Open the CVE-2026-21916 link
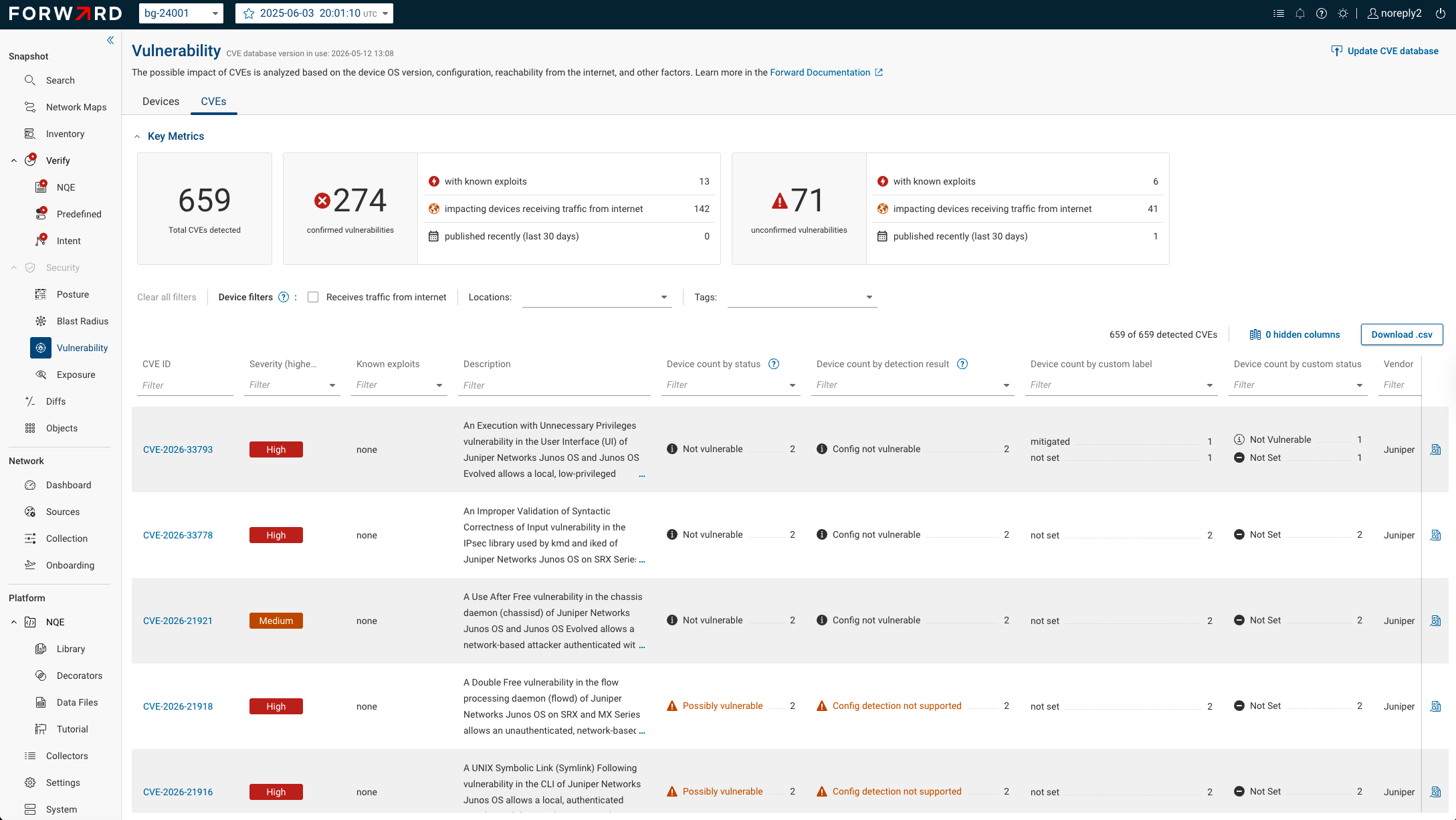The image size is (1456, 820). click(x=178, y=792)
